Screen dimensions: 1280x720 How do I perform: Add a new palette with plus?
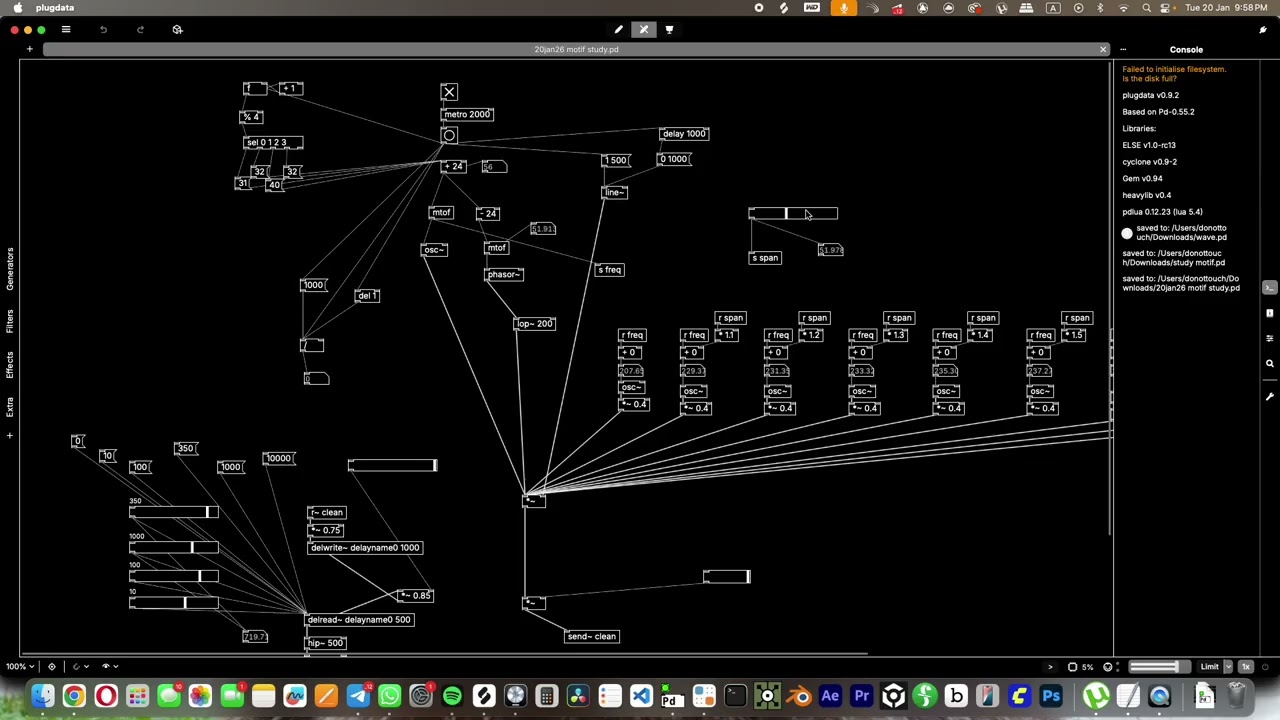(9, 435)
